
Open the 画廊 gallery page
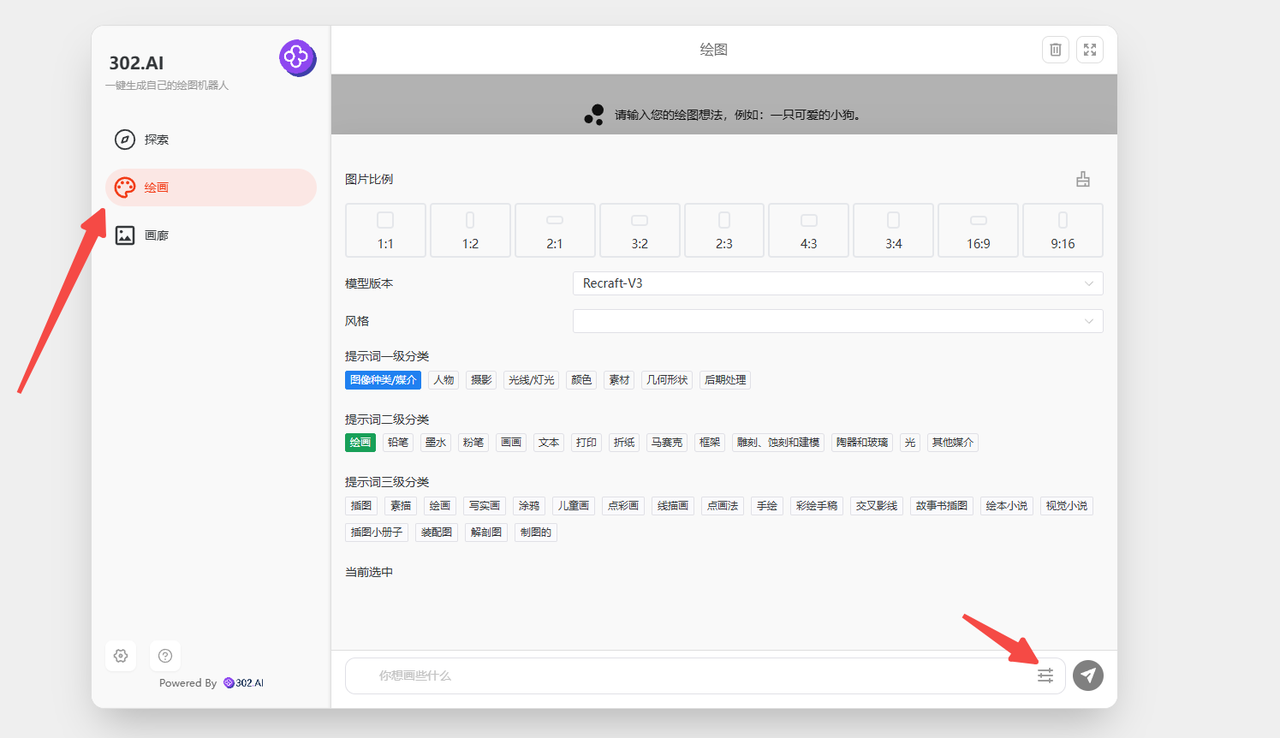pyautogui.click(x=211, y=236)
